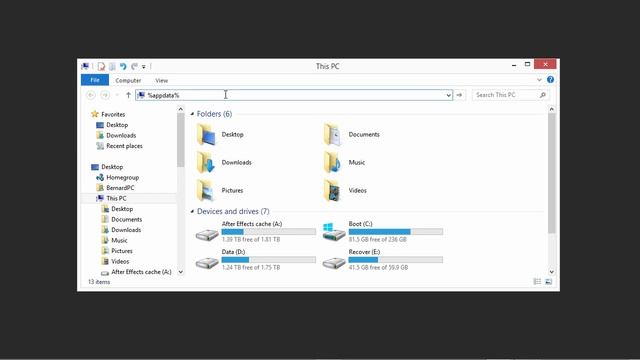Select the Recover (E:) drive icon

click(x=333, y=263)
